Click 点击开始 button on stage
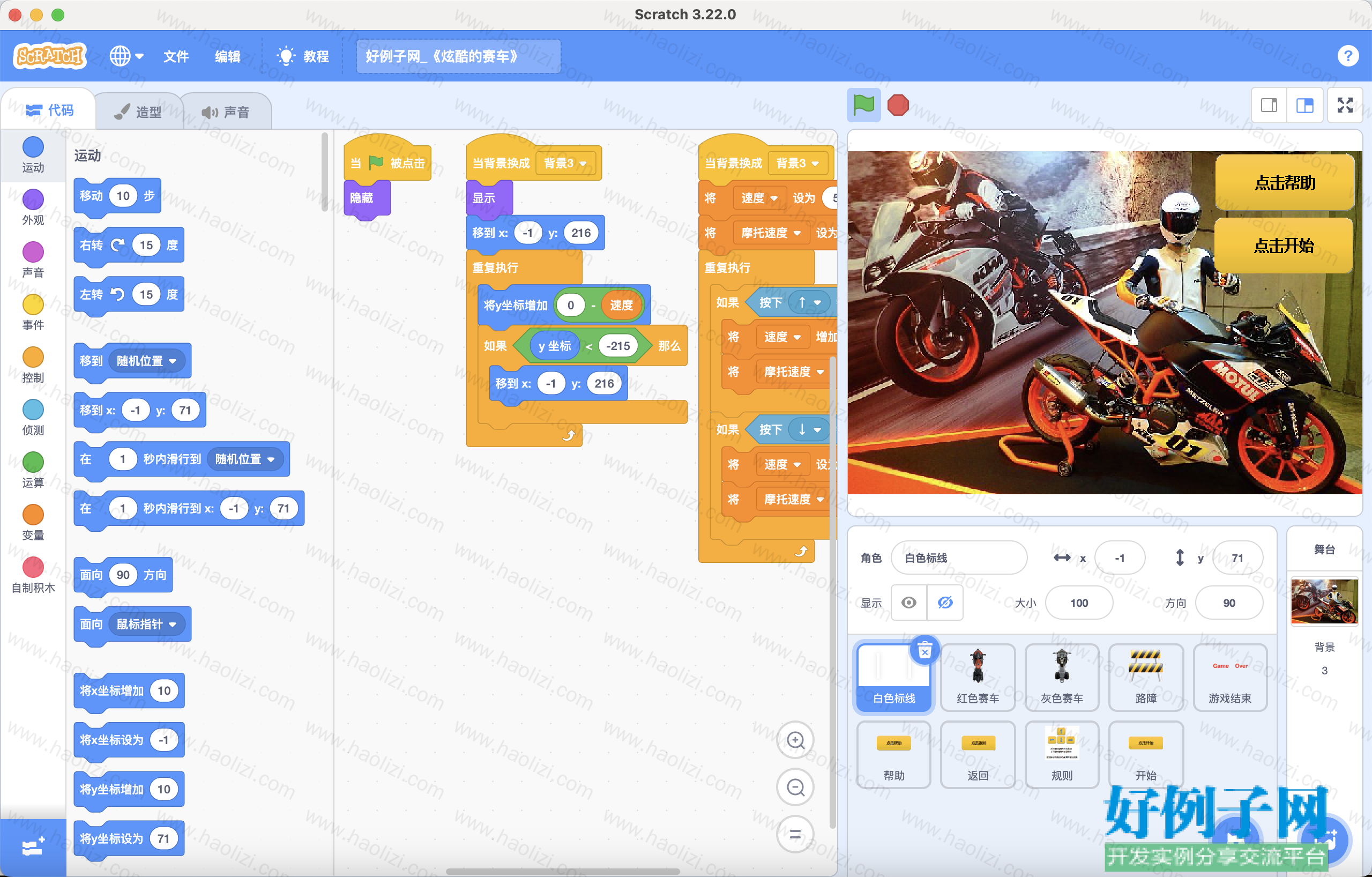 click(x=1284, y=246)
